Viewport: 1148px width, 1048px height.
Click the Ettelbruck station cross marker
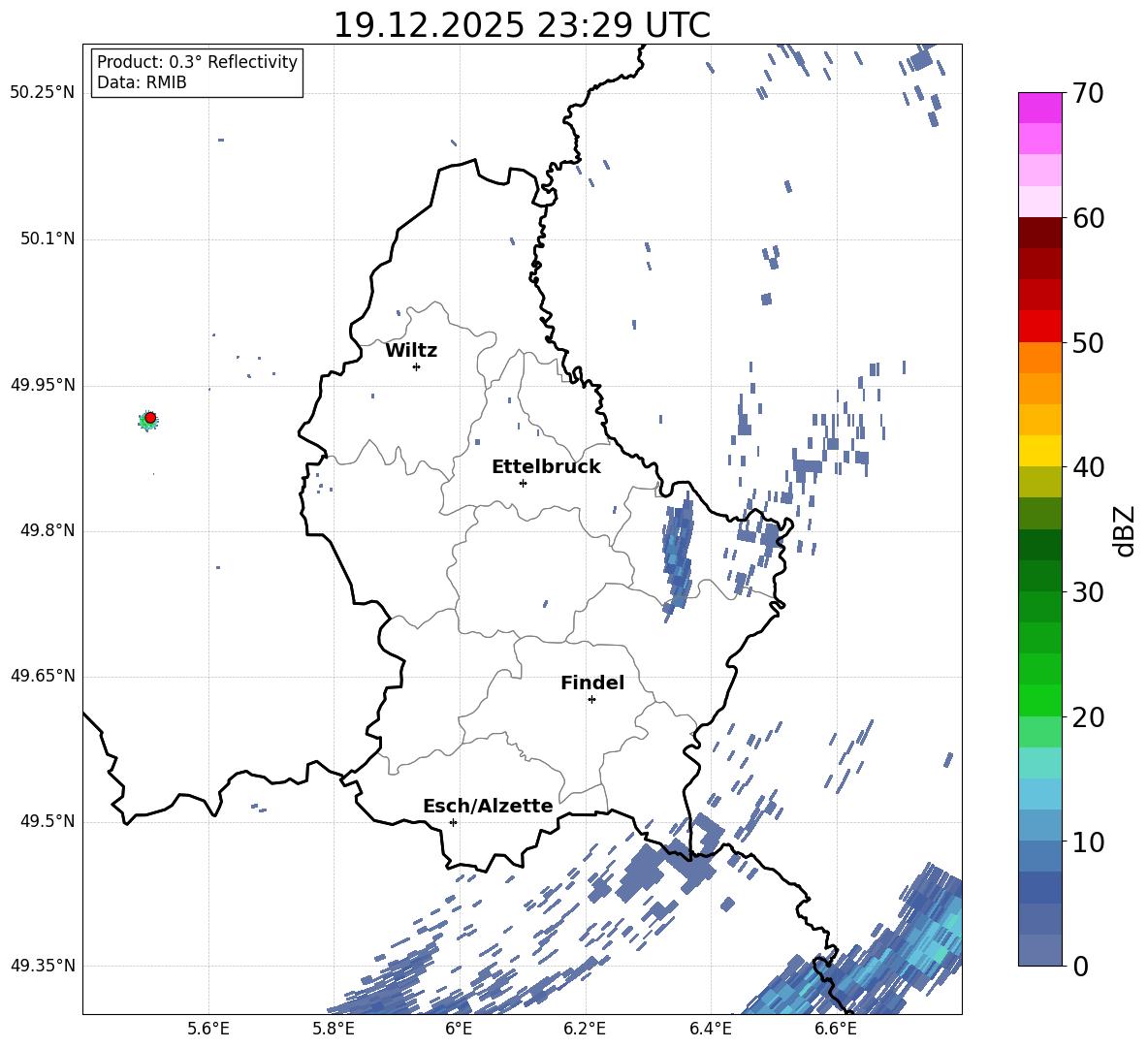(523, 483)
